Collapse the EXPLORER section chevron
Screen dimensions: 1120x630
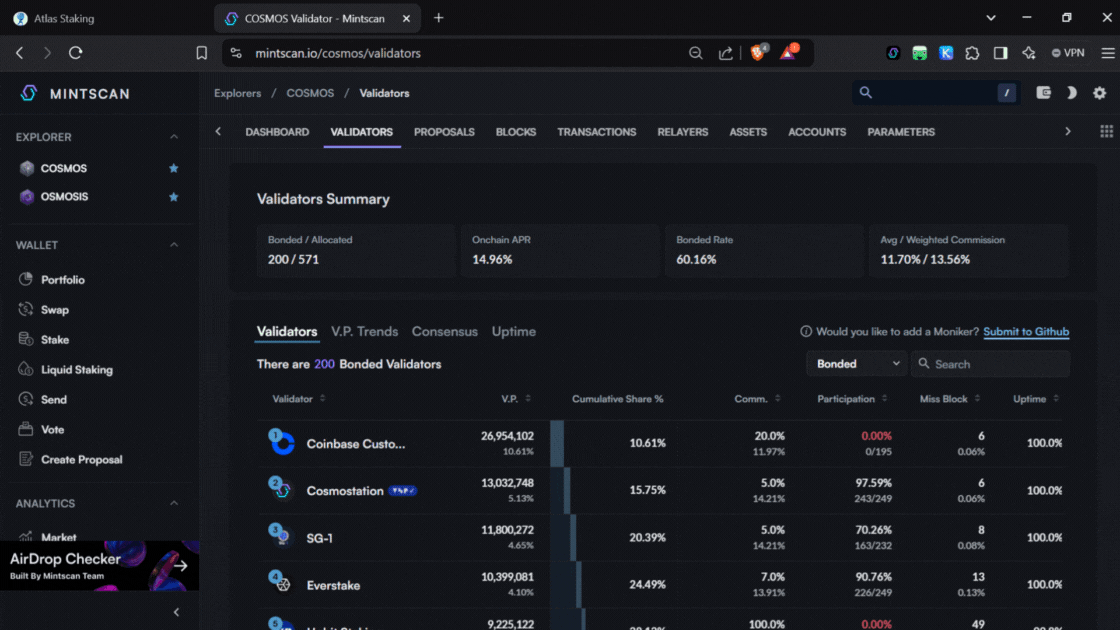(x=174, y=137)
